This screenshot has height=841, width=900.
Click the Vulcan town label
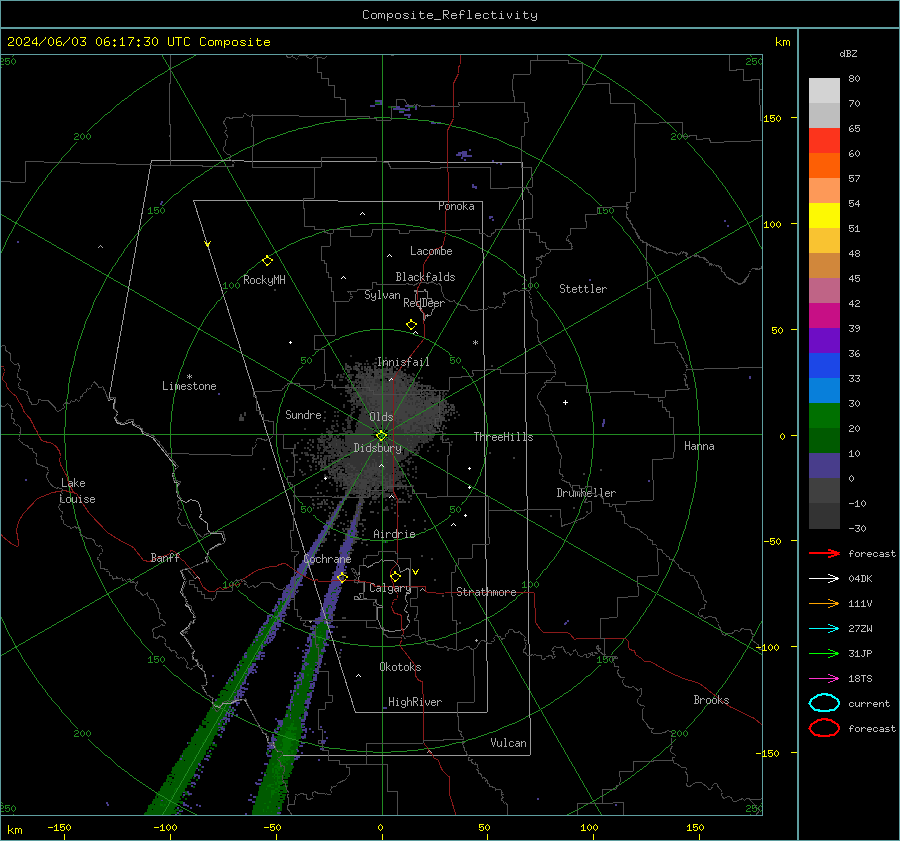click(508, 743)
